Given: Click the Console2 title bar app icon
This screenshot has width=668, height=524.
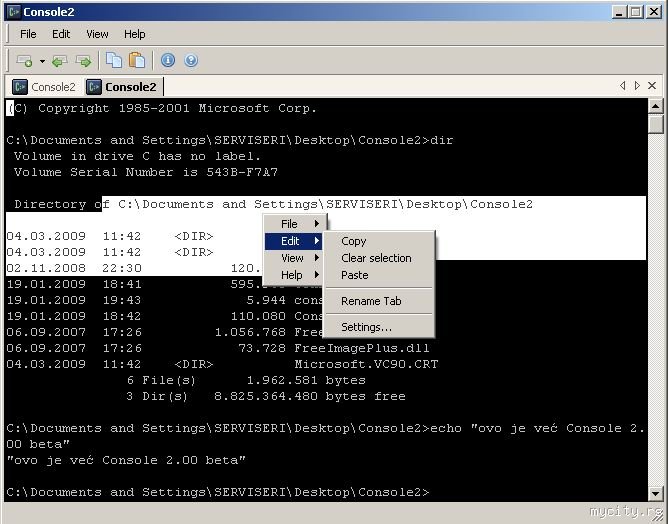Looking at the screenshot, I should (14, 12).
